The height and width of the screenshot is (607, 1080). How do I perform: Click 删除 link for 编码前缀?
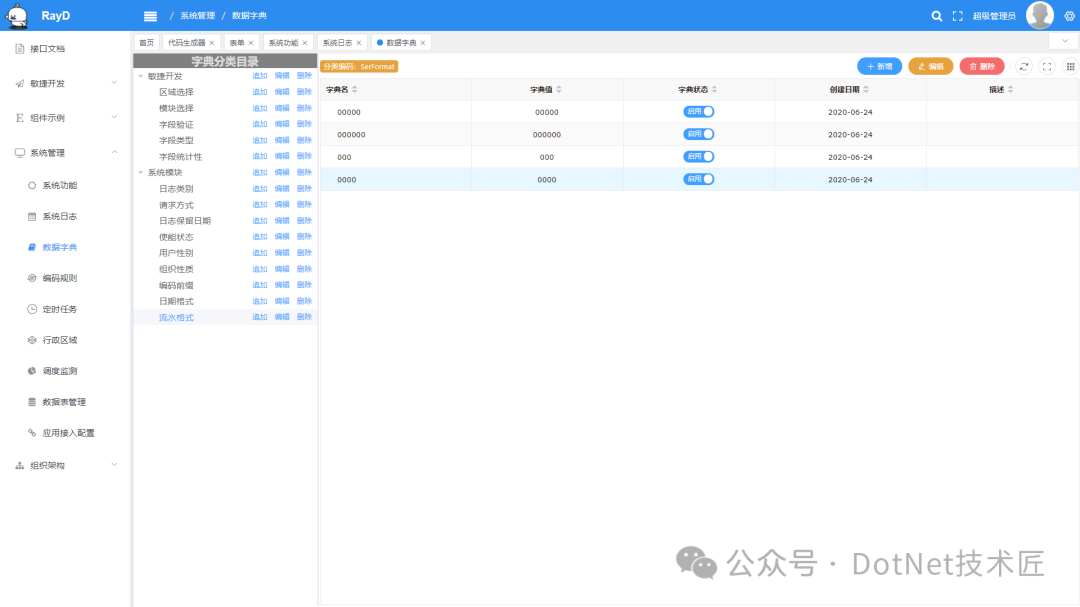[x=304, y=285]
